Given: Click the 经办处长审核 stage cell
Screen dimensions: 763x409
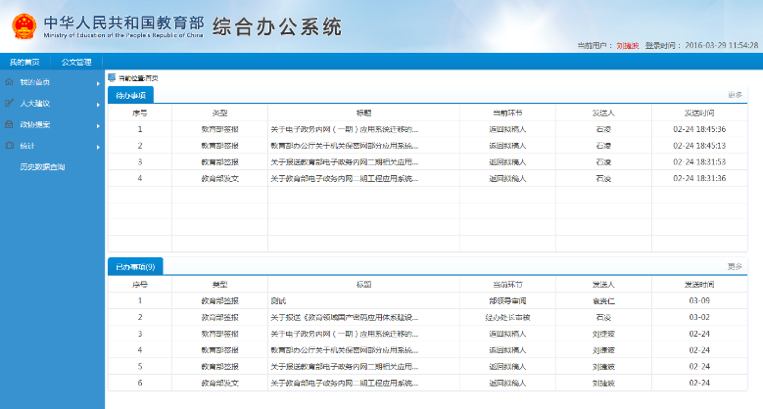Looking at the screenshot, I should point(508,318).
